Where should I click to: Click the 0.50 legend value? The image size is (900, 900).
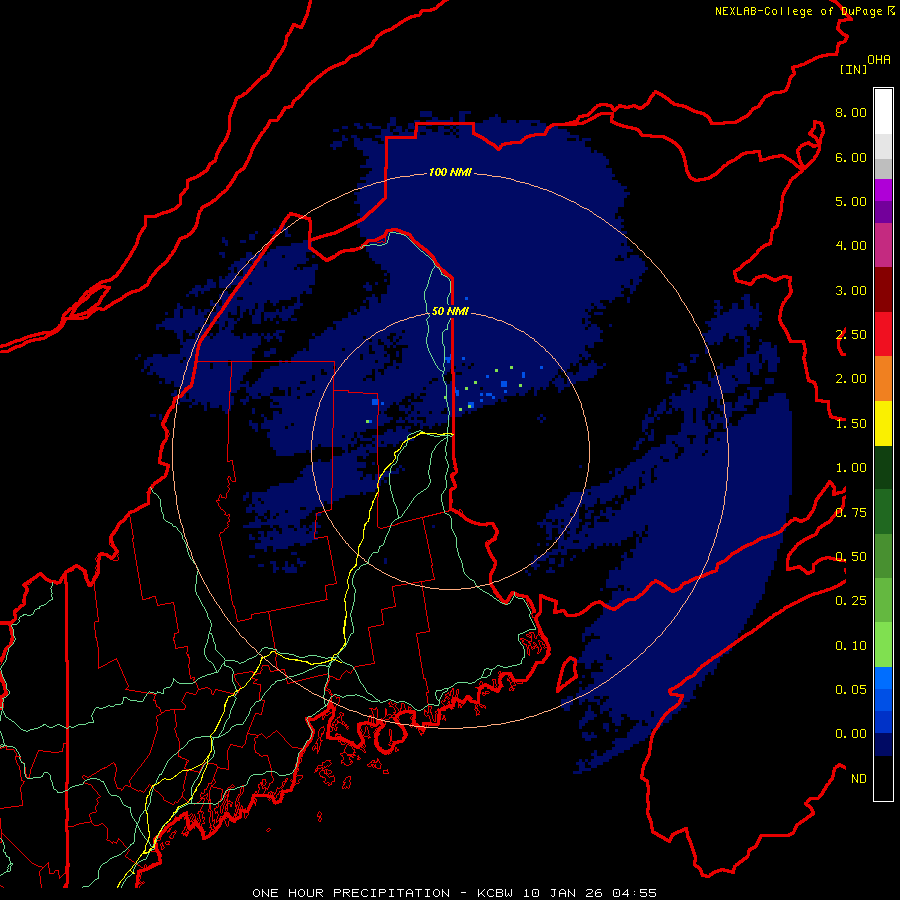click(851, 557)
